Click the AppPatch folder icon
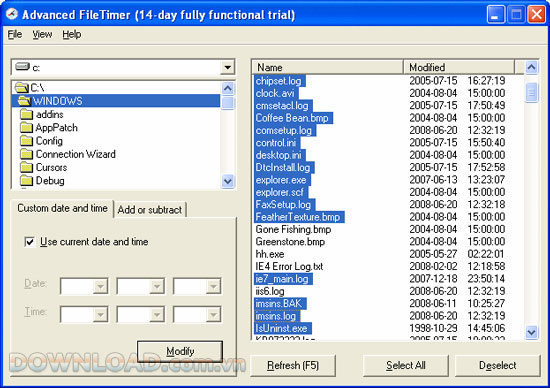 (27, 128)
